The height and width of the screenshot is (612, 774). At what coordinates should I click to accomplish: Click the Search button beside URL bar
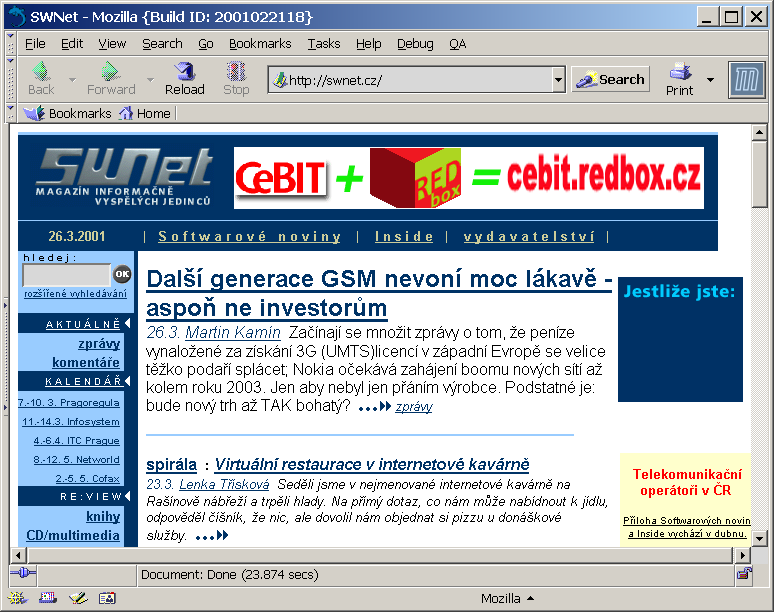click(x=611, y=79)
